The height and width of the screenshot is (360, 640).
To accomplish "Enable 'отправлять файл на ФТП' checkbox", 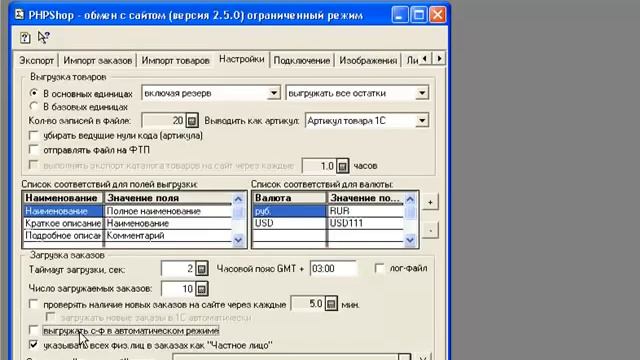I will coord(34,150).
